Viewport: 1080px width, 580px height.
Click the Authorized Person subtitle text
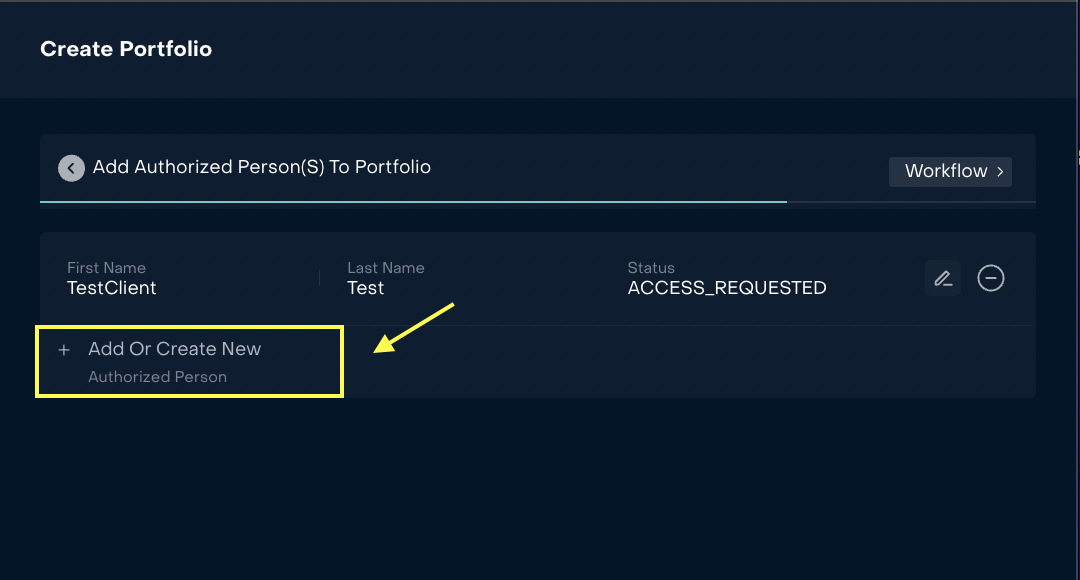[157, 377]
